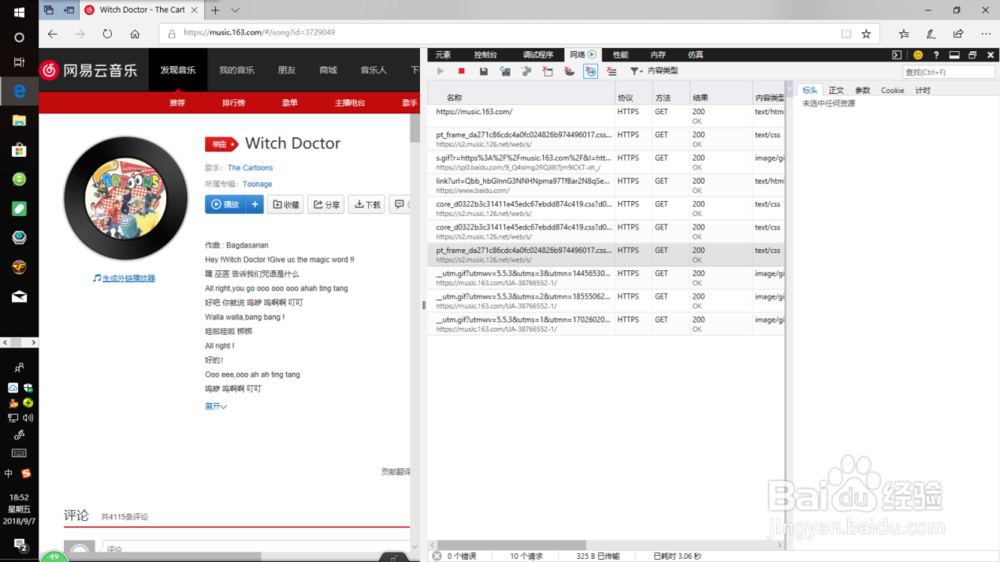Open the content type filter funnel dropdown
Viewport: 1000px width, 562px height.
pos(635,71)
